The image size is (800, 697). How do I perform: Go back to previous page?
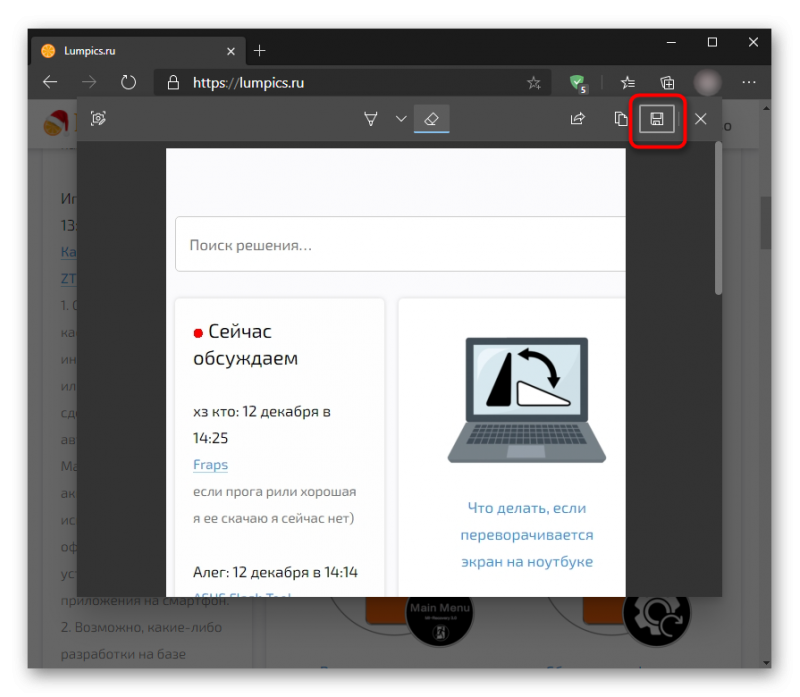[x=50, y=82]
